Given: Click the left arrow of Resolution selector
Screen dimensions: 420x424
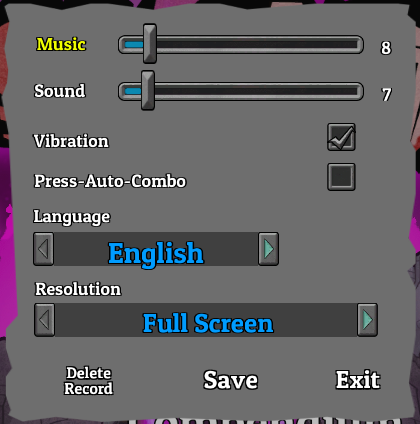Looking at the screenshot, I should tap(44, 320).
